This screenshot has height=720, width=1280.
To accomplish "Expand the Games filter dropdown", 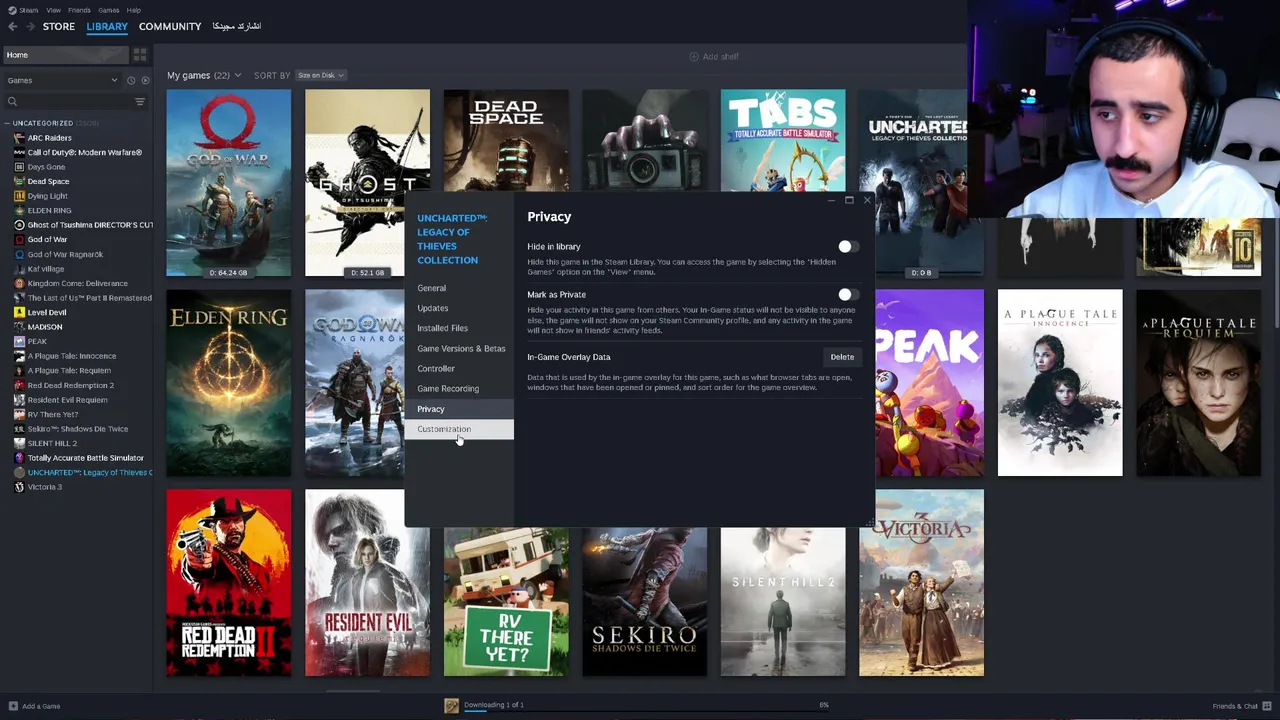I will (62, 80).
